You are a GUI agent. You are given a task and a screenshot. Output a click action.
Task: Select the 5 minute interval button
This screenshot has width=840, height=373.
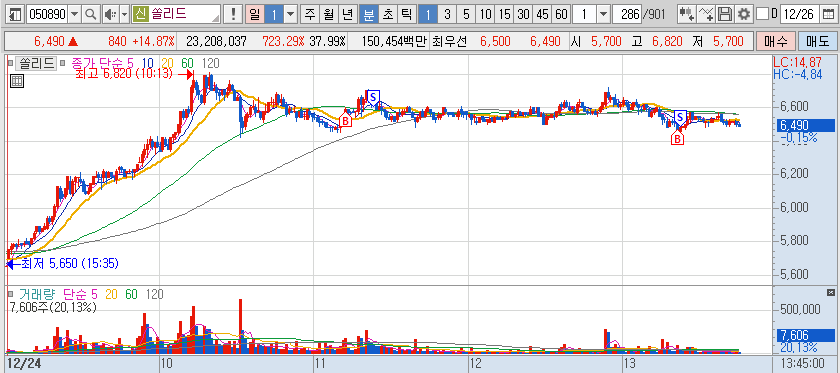coord(466,14)
